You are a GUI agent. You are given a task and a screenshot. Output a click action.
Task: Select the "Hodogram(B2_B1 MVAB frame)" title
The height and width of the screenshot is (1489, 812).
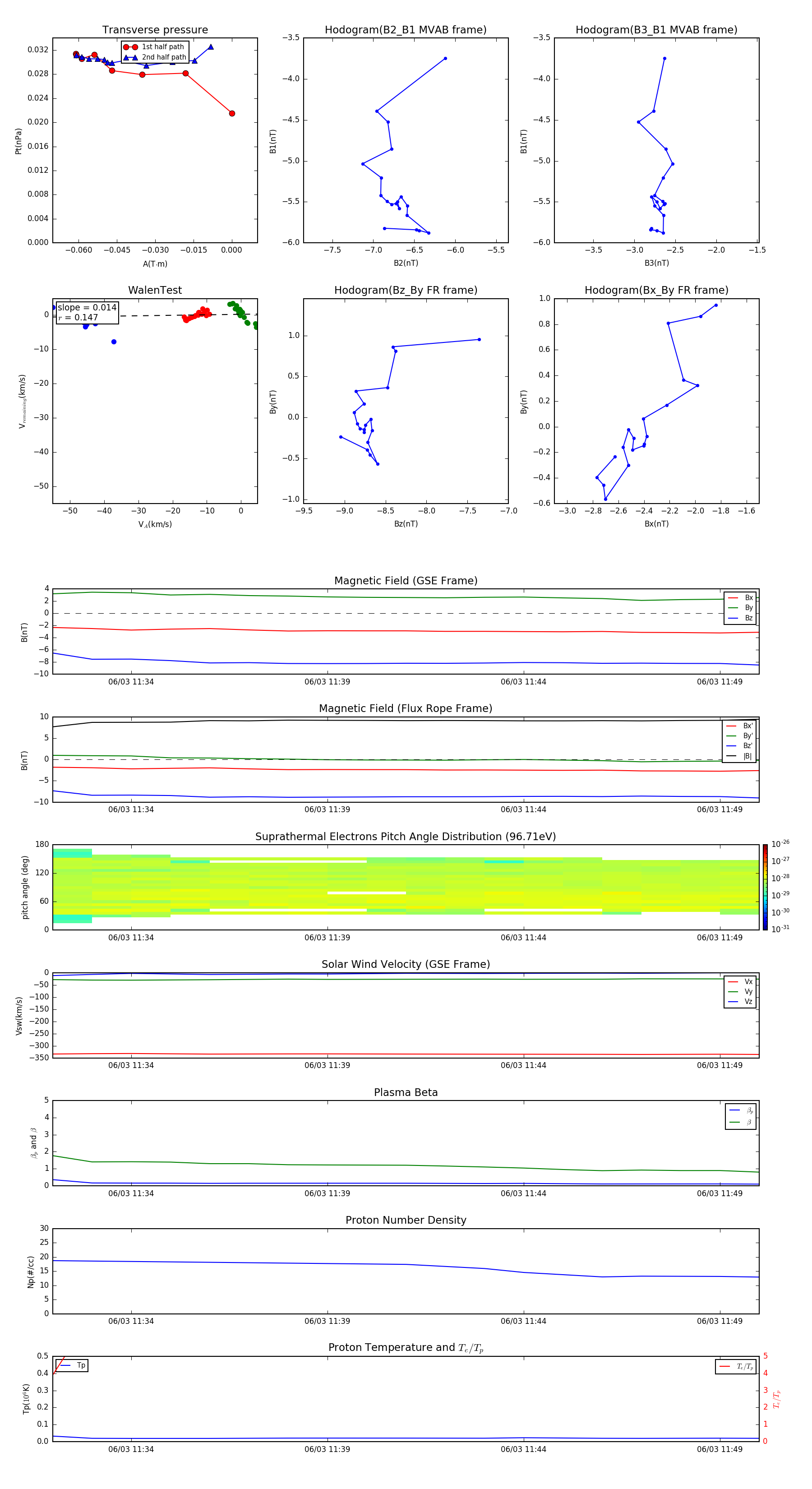tap(406, 29)
